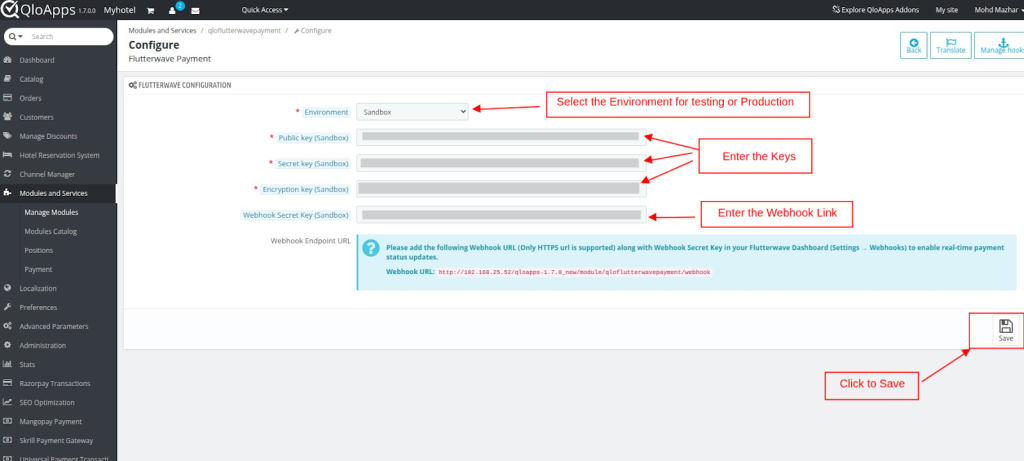
Task: Click Modules and Services breadcrumb
Action: tap(163, 31)
